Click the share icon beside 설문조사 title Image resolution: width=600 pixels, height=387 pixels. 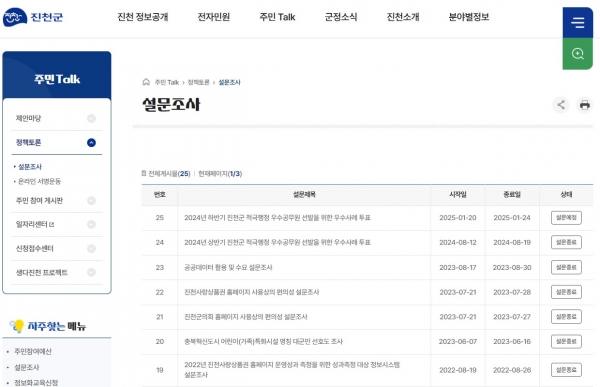[561, 105]
